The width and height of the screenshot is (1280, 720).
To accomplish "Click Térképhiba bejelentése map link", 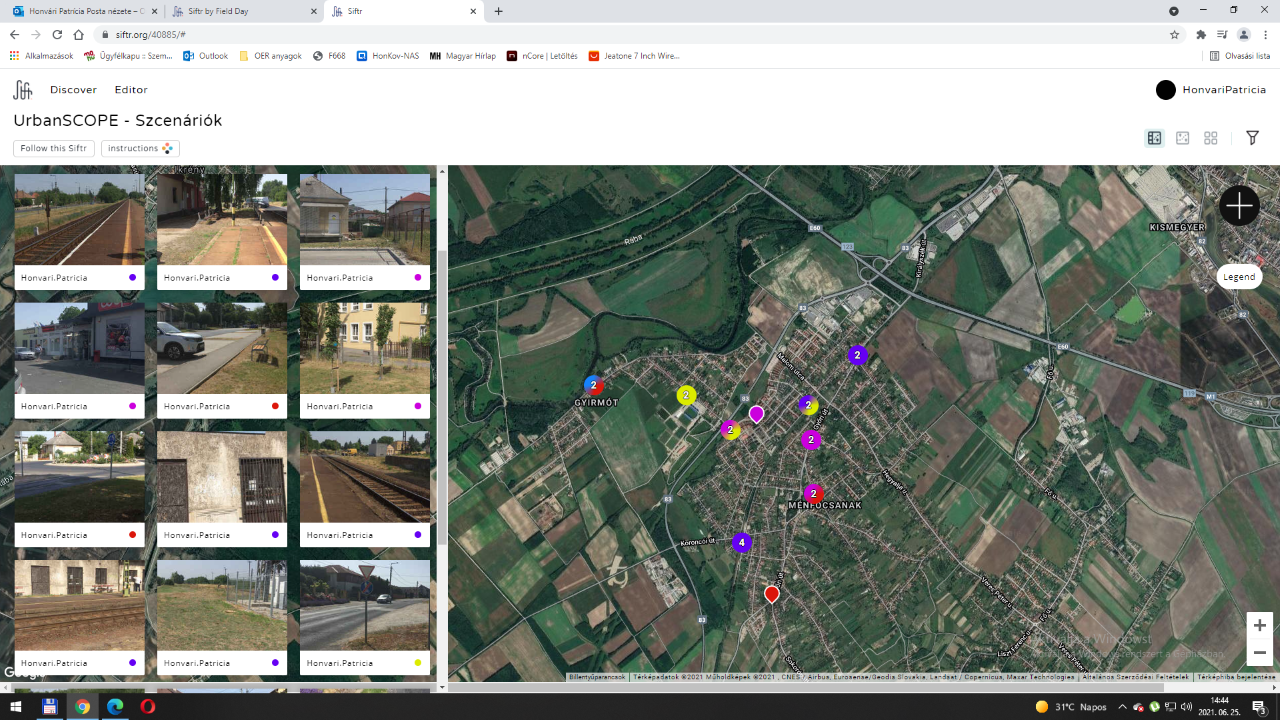I will (1238, 677).
